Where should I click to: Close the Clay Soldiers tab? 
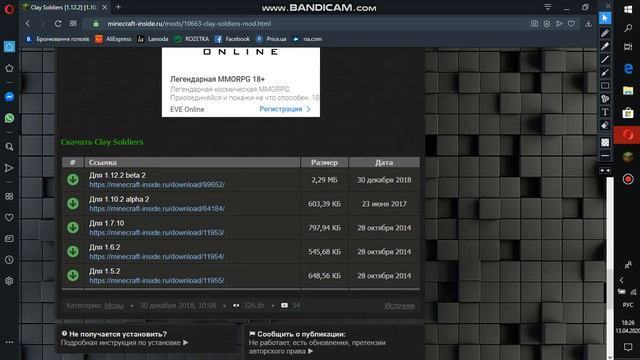[x=104, y=7]
